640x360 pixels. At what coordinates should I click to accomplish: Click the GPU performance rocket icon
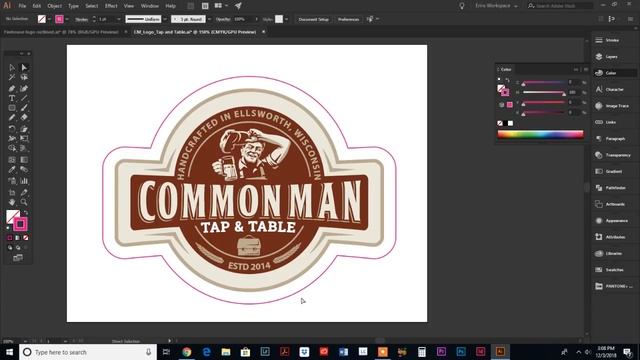[238, 6]
